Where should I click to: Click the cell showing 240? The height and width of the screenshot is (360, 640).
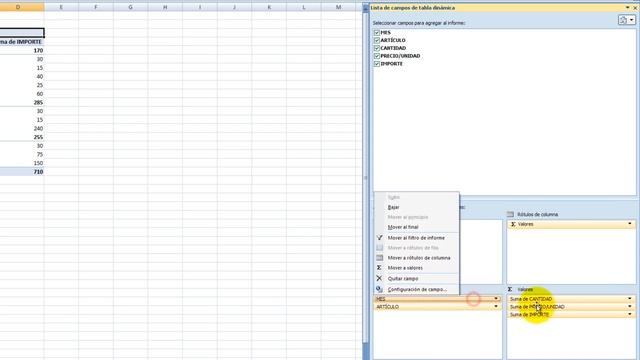point(22,129)
